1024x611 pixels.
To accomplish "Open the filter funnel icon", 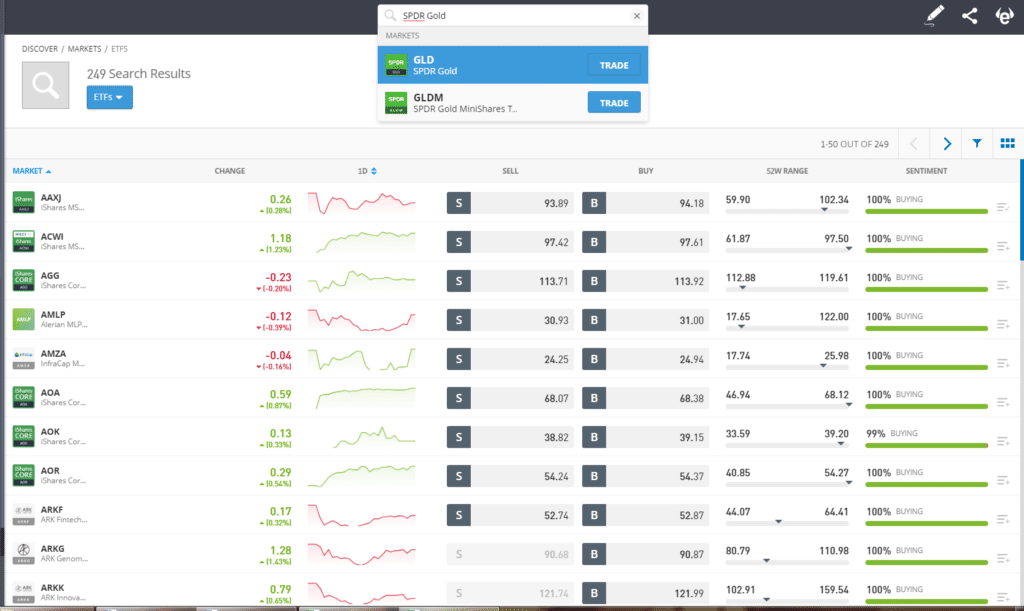I will [x=977, y=142].
